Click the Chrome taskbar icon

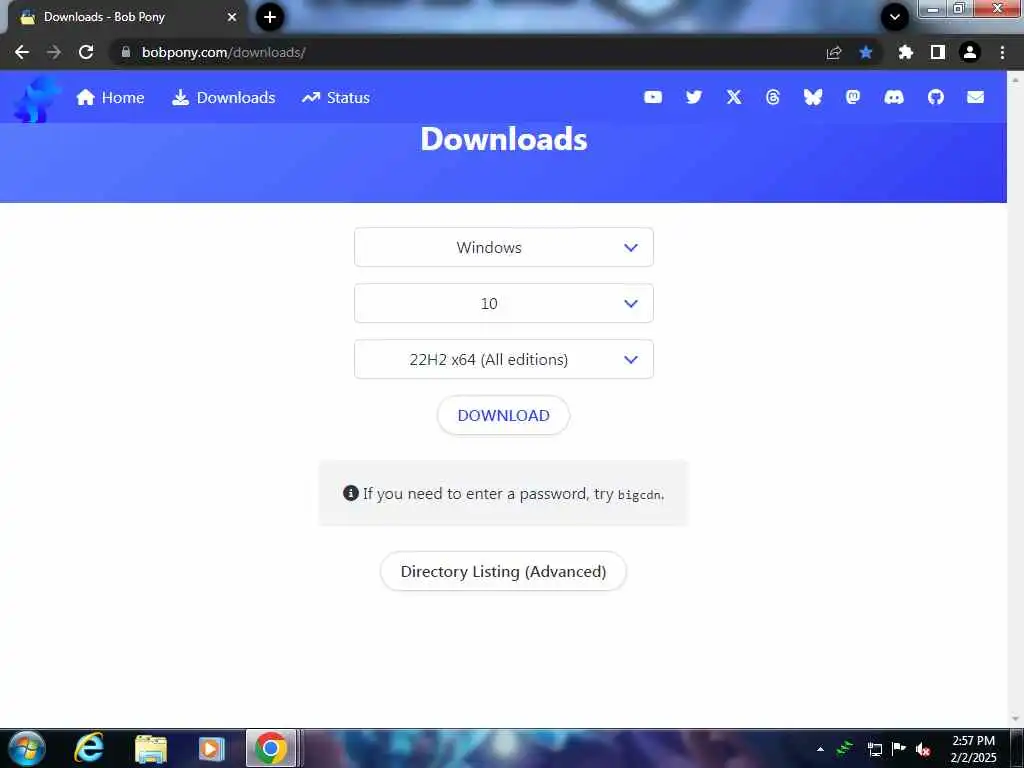(x=271, y=748)
